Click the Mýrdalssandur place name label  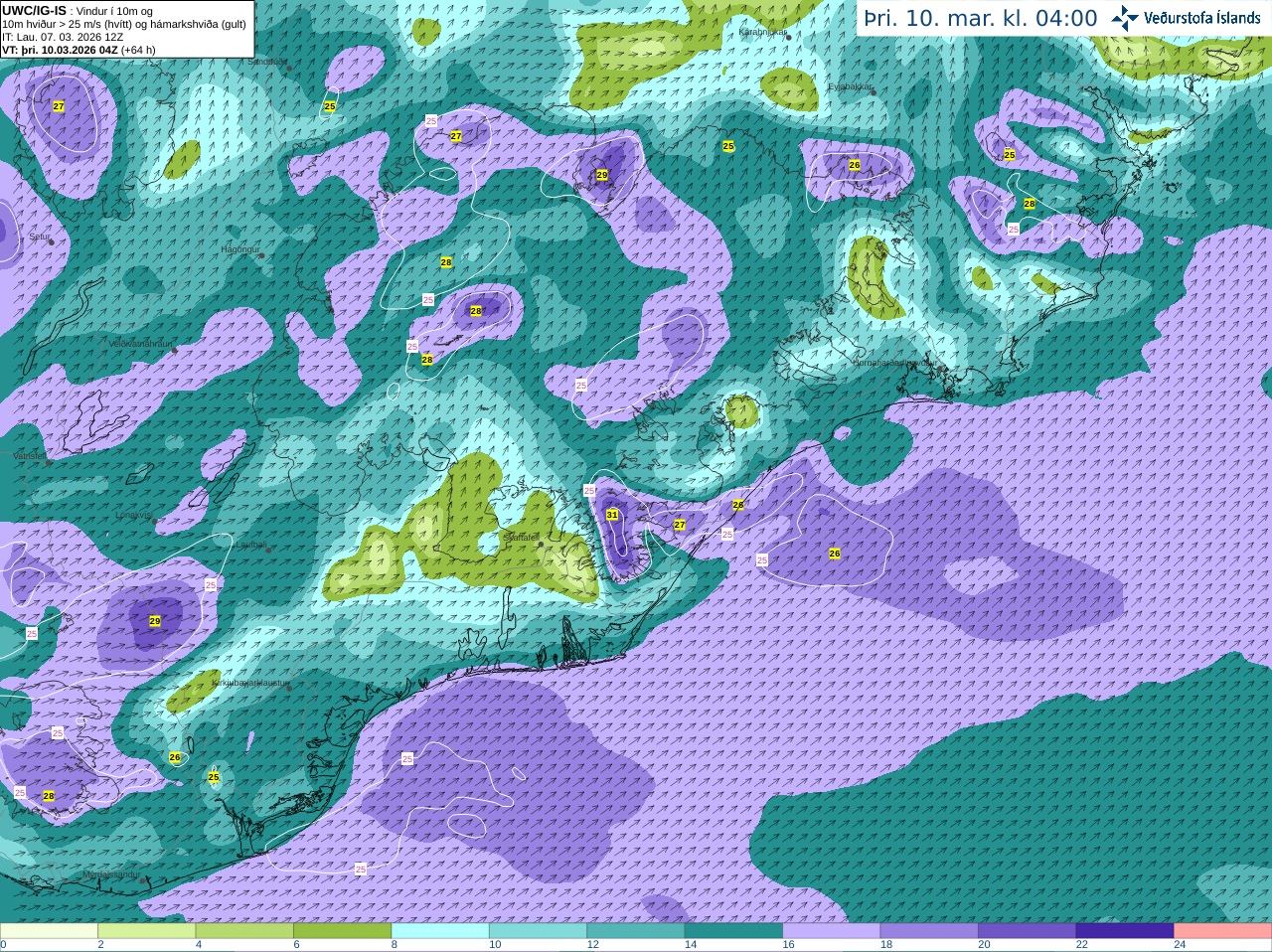coord(111,874)
